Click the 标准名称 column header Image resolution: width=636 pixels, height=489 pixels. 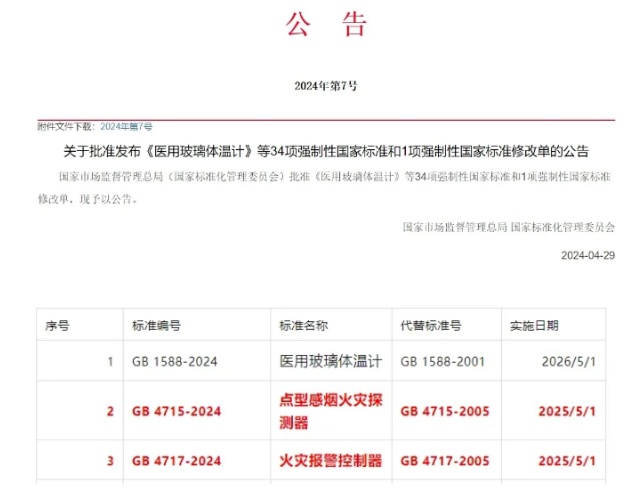pyautogui.click(x=303, y=326)
